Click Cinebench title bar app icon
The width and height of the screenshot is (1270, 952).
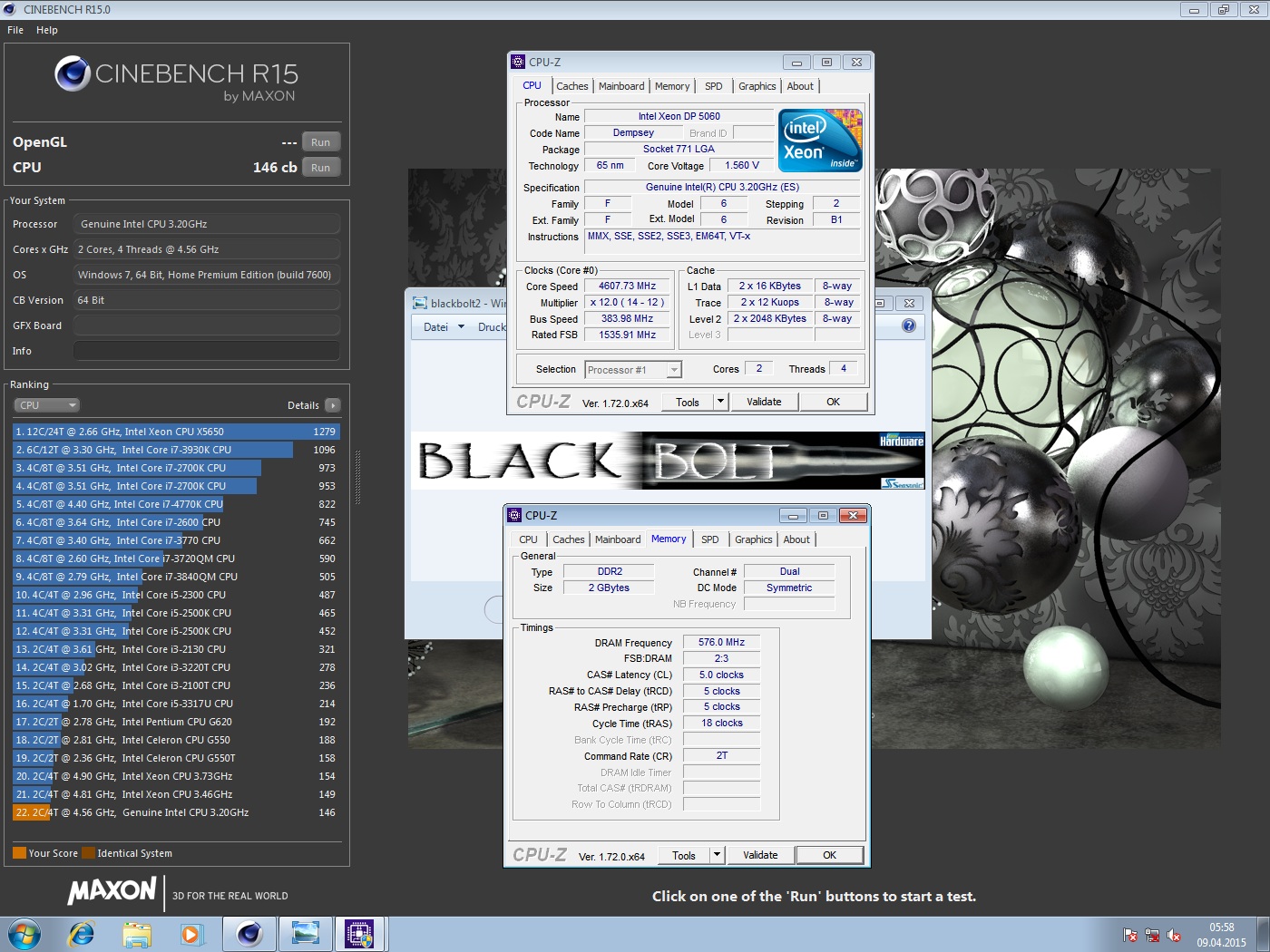point(10,9)
